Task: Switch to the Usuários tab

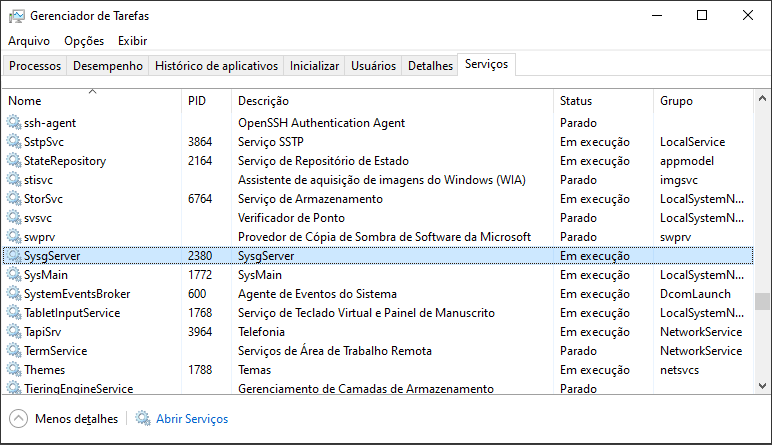Action: [x=373, y=65]
